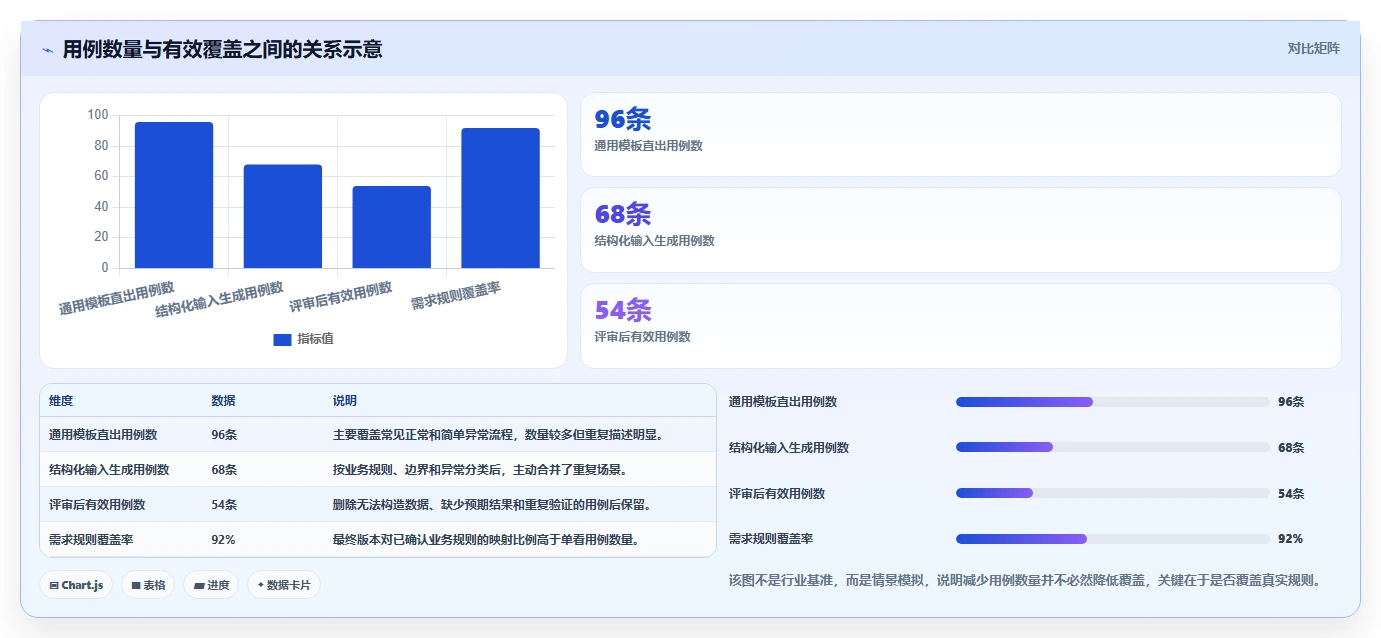The image size is (1381, 638).
Task: Click the 68条 value in table
Action: pyautogui.click(x=224, y=470)
